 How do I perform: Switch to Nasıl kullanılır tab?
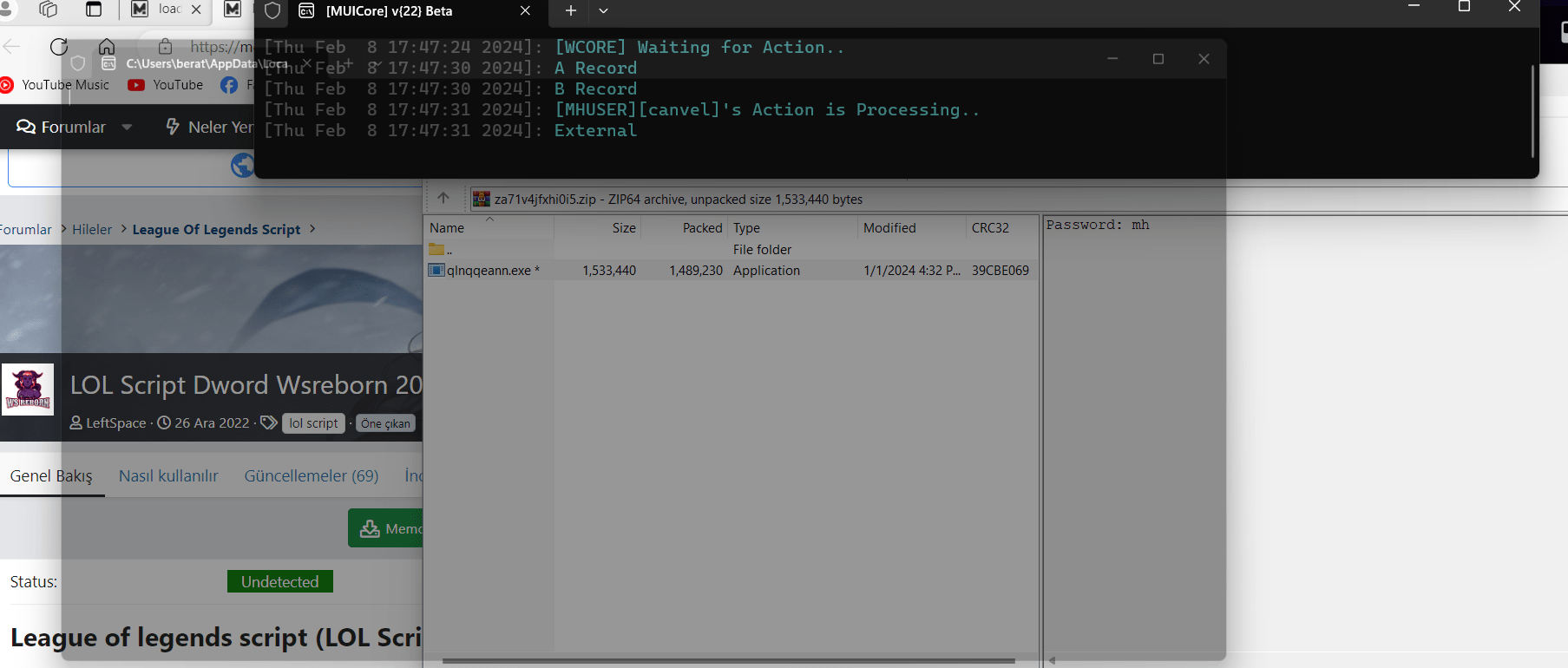coord(168,475)
